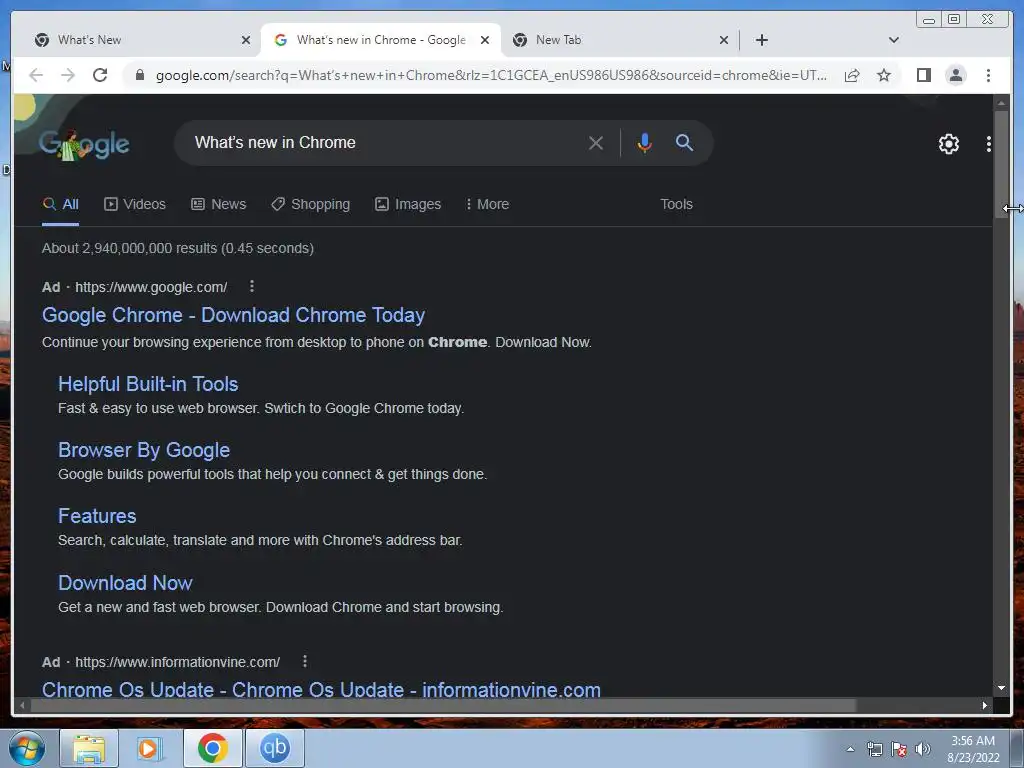This screenshot has height=768, width=1024.
Task: Launch Windows Media Player from taskbar
Action: coord(150,748)
